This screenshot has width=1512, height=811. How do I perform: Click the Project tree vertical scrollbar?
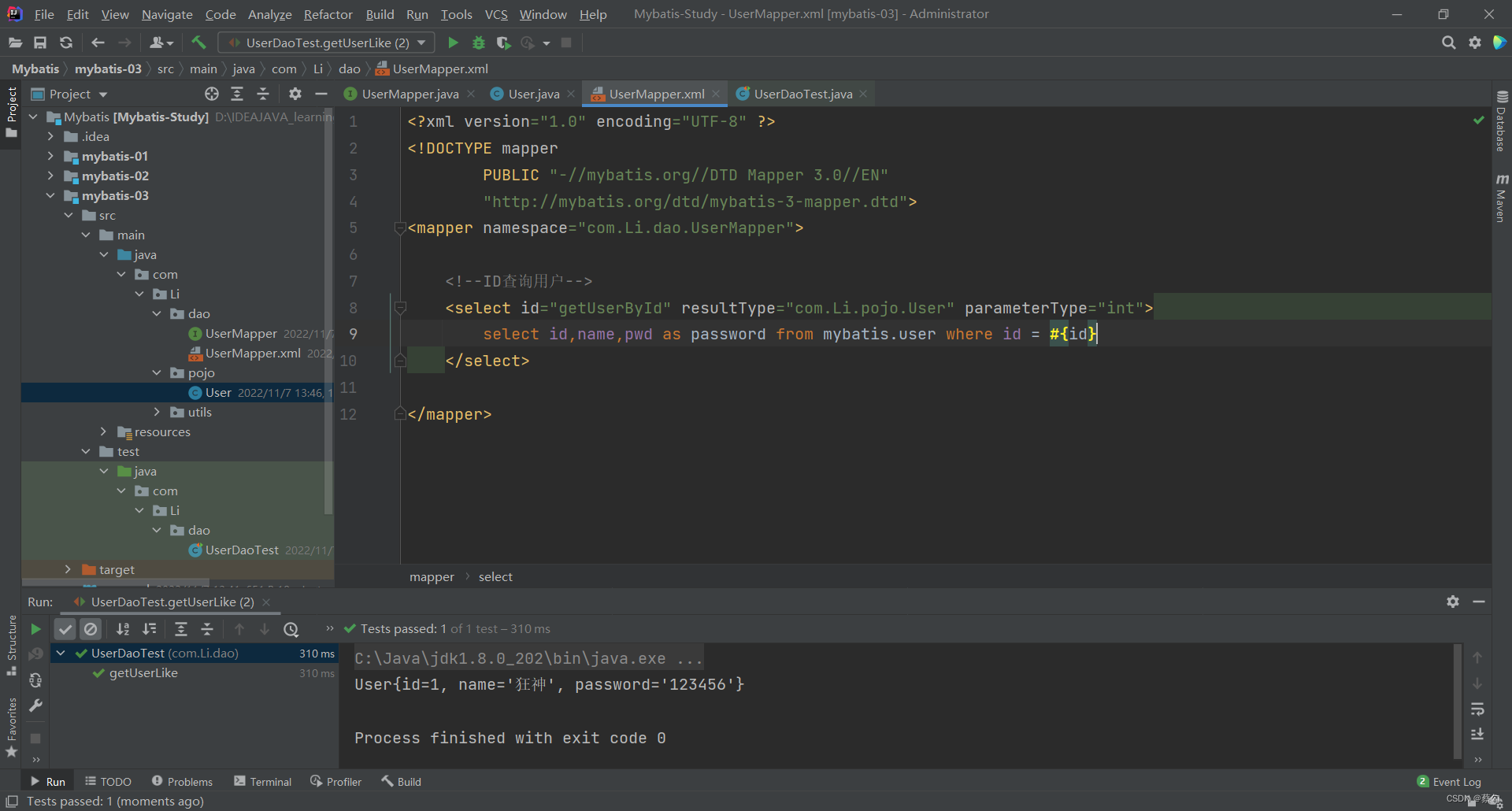pyautogui.click(x=328, y=315)
